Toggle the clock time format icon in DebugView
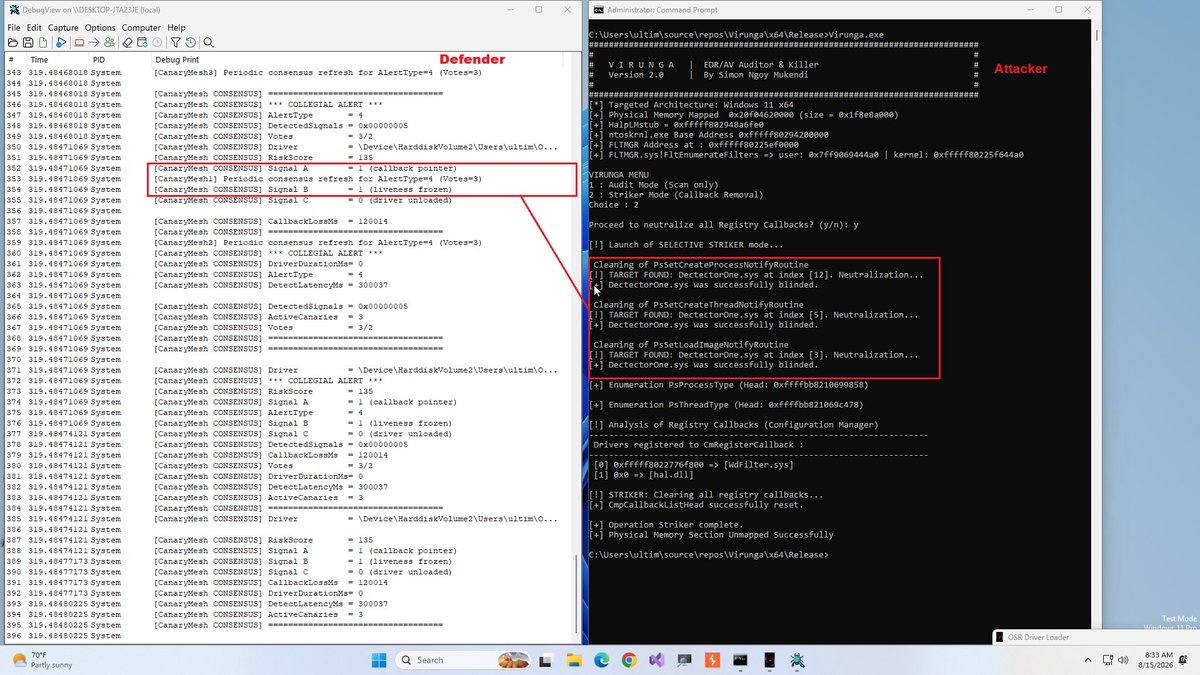The image size is (1200, 675). [157, 43]
